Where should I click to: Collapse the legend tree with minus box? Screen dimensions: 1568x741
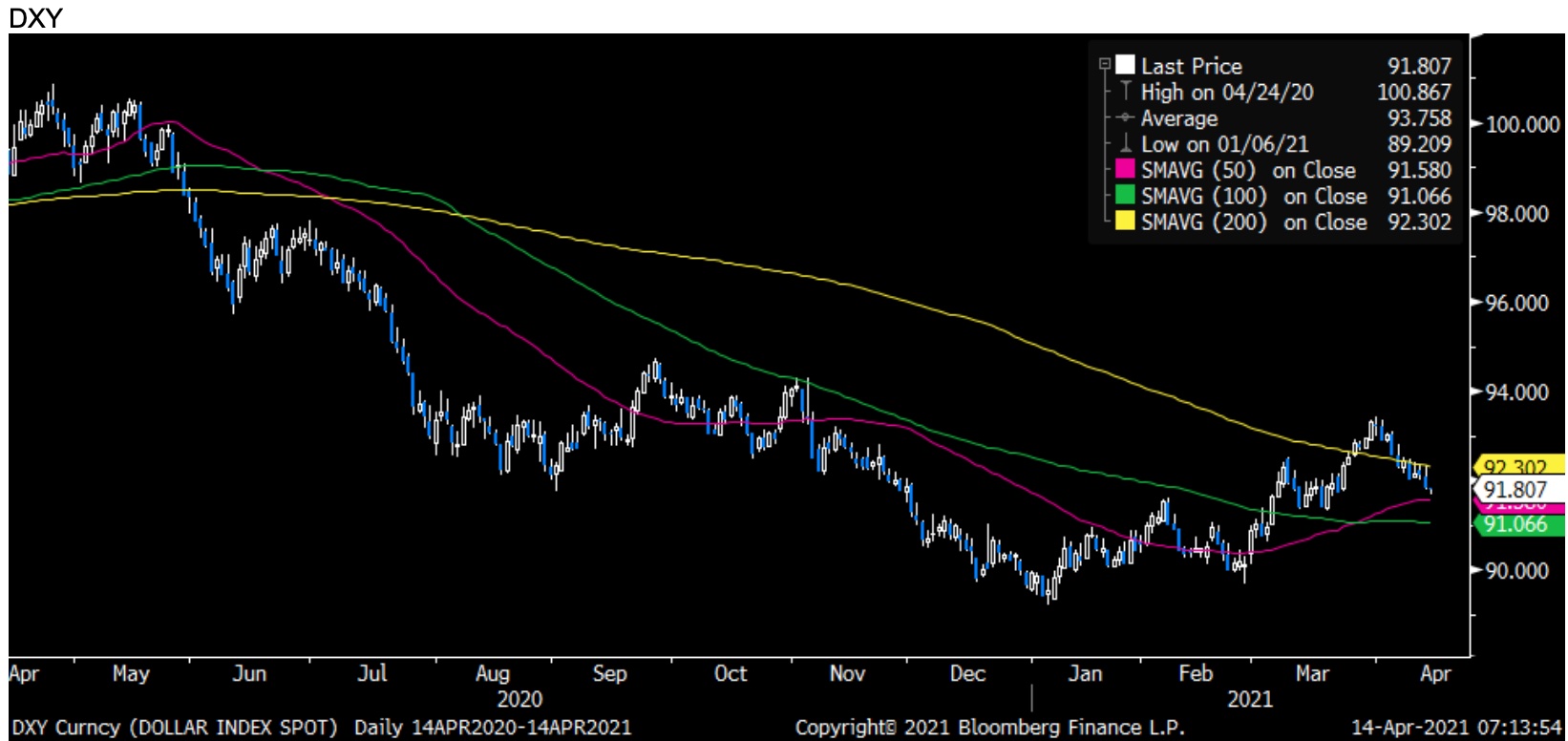pyautogui.click(x=1105, y=65)
